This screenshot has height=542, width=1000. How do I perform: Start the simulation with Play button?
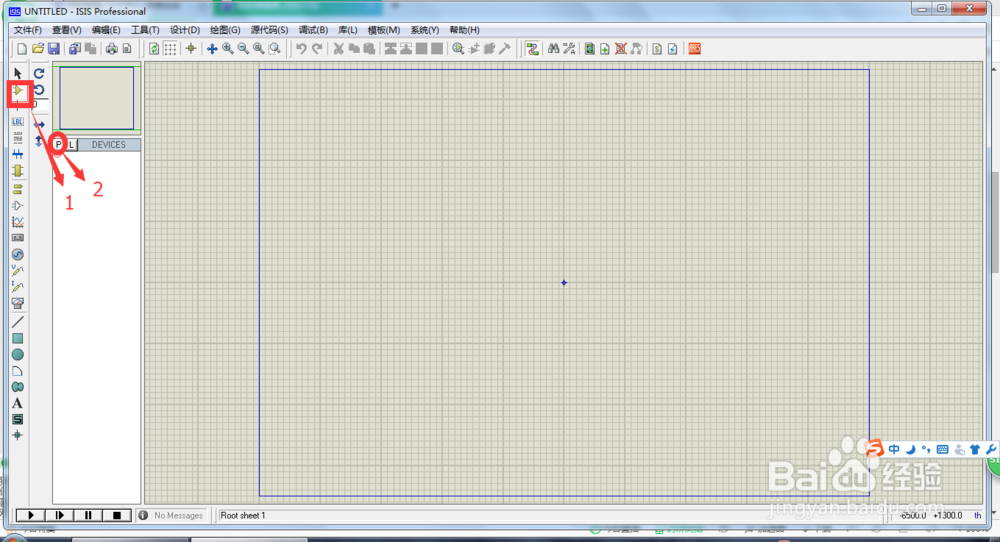point(30,515)
